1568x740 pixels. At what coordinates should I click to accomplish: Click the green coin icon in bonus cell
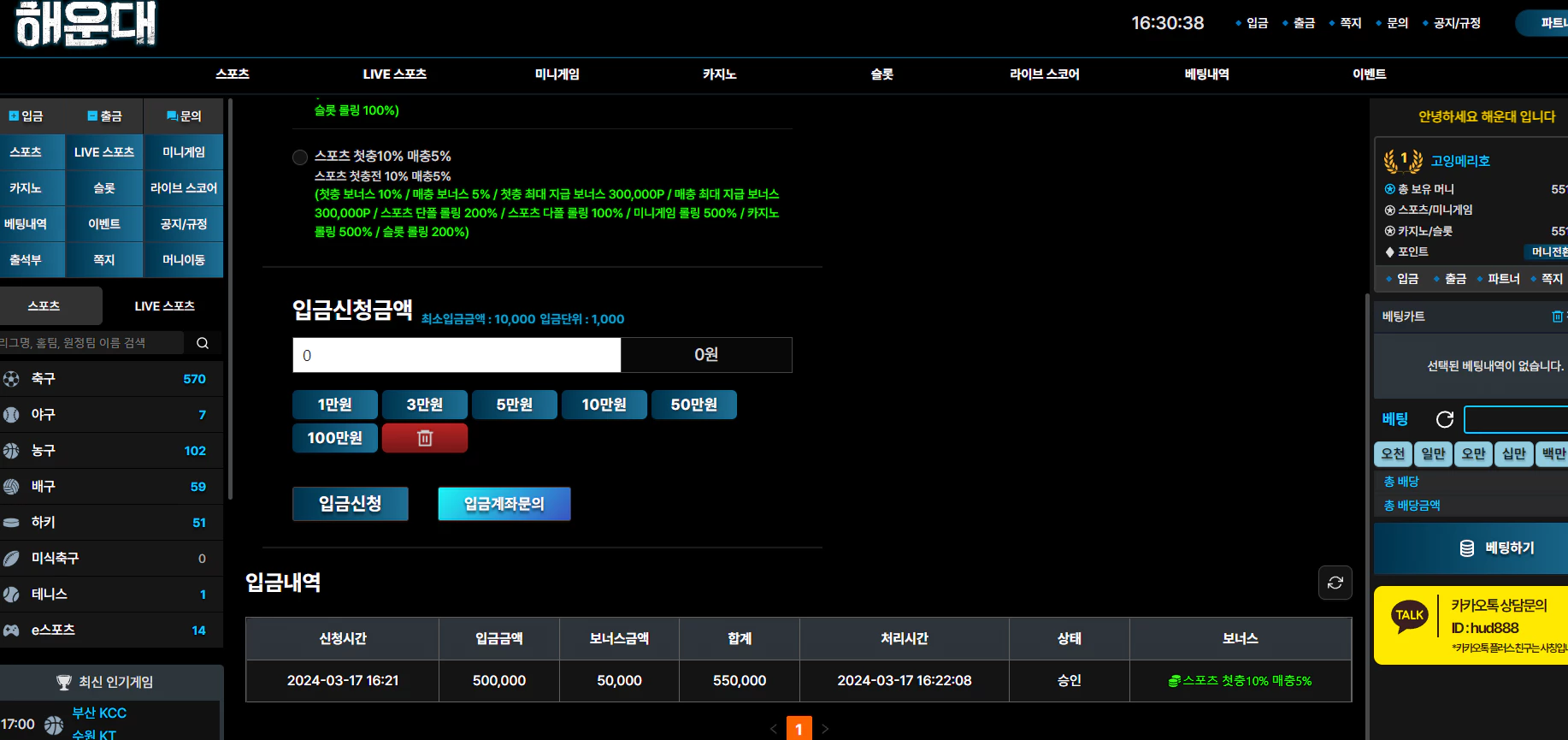tap(1175, 681)
